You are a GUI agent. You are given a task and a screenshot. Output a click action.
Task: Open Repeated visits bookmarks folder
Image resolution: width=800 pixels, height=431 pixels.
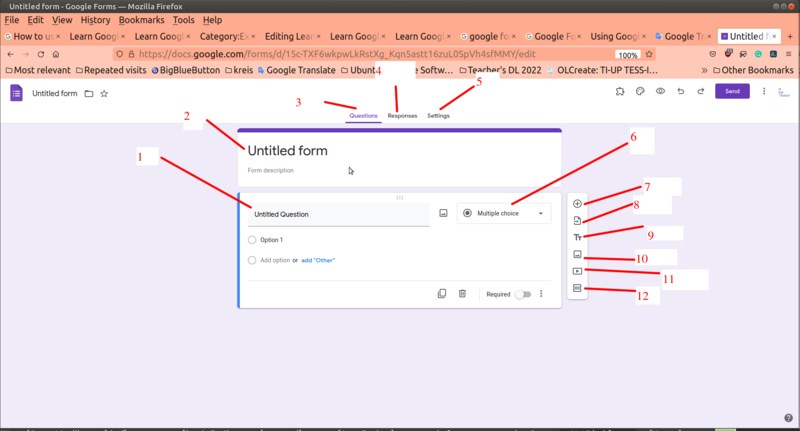pos(111,70)
